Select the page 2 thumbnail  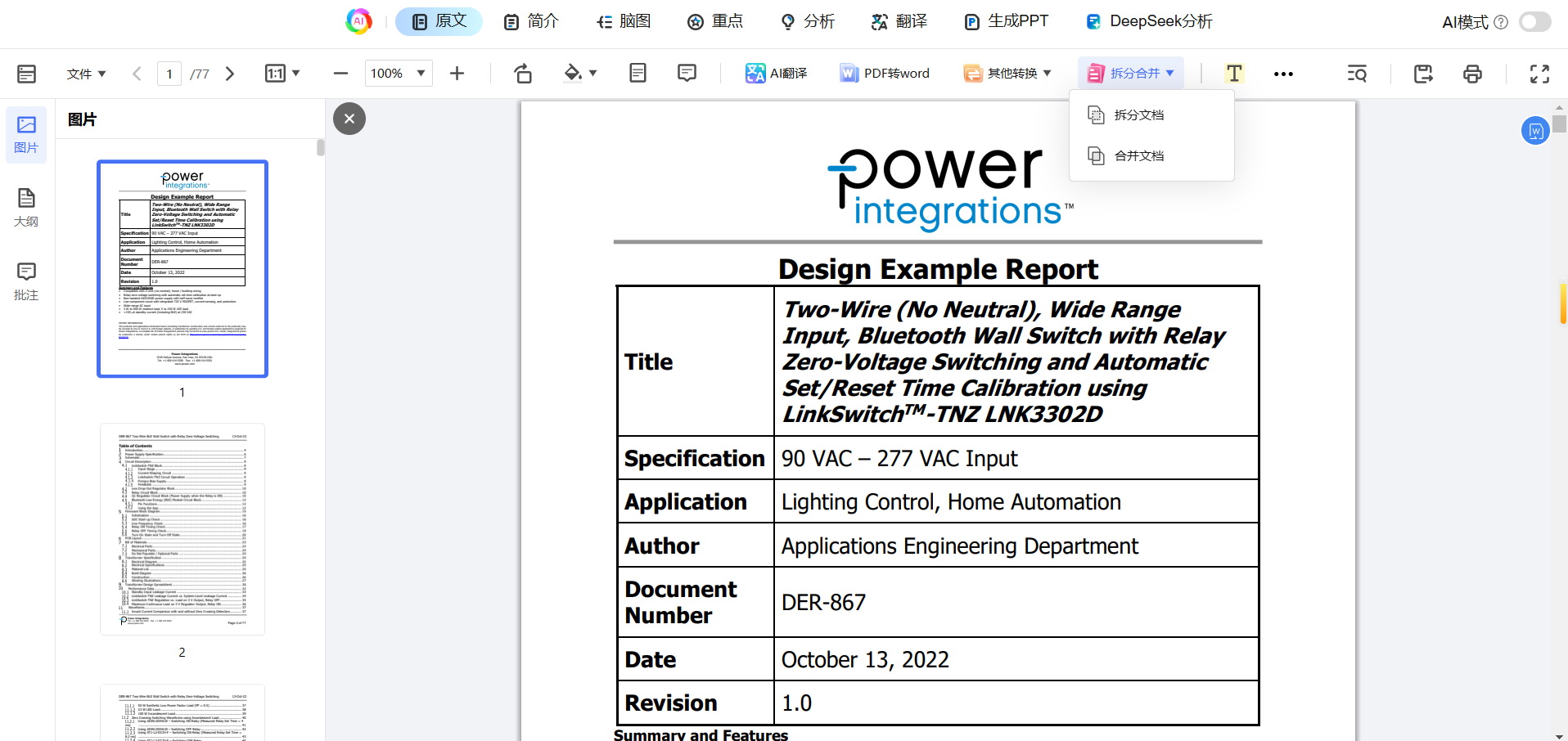[182, 529]
